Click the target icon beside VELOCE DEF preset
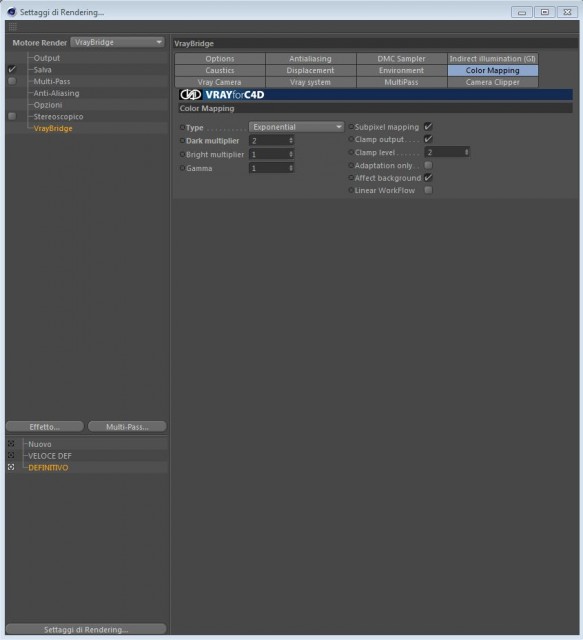 pos(11,455)
